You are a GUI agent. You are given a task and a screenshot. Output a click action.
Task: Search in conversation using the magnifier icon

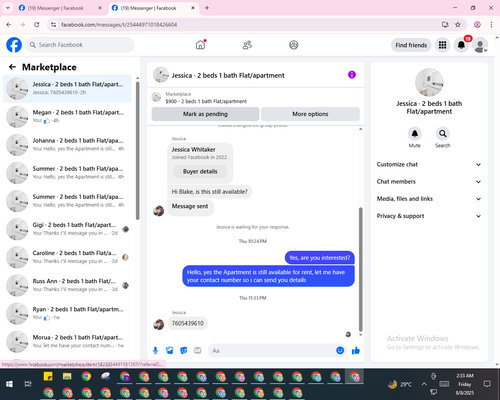click(x=443, y=134)
